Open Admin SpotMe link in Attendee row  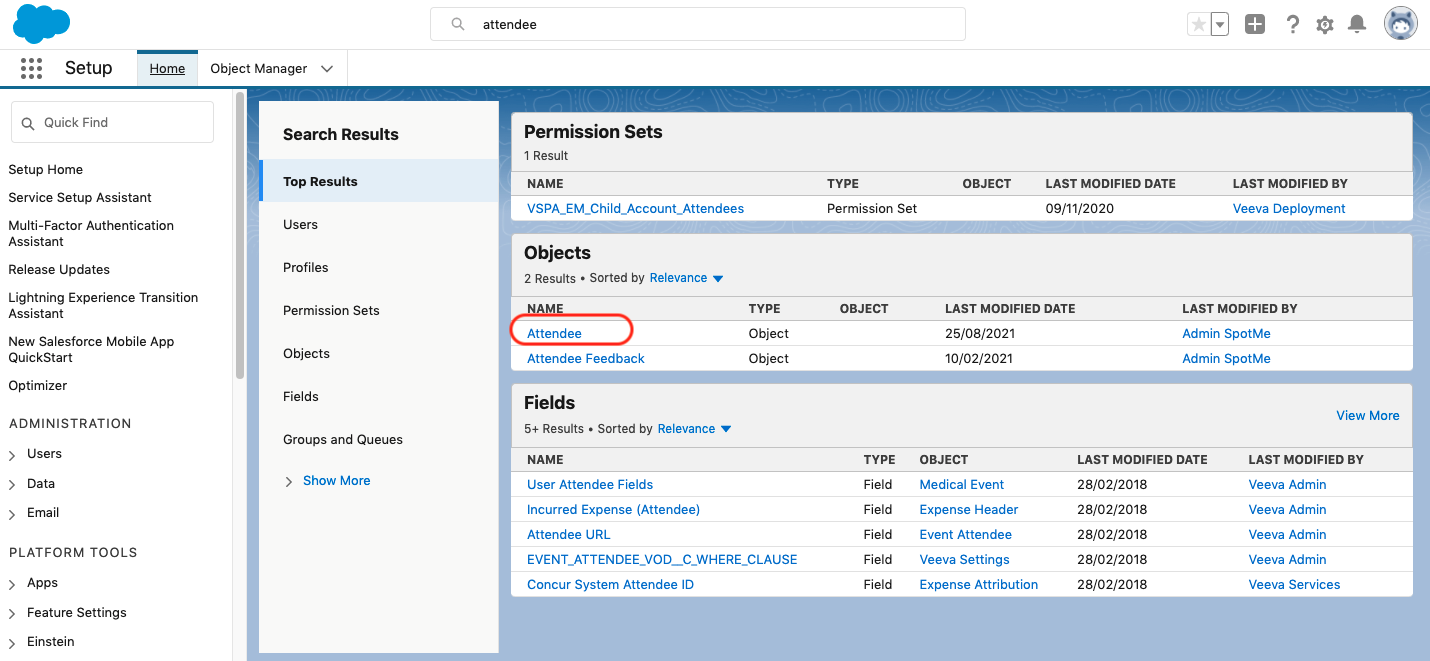1226,333
